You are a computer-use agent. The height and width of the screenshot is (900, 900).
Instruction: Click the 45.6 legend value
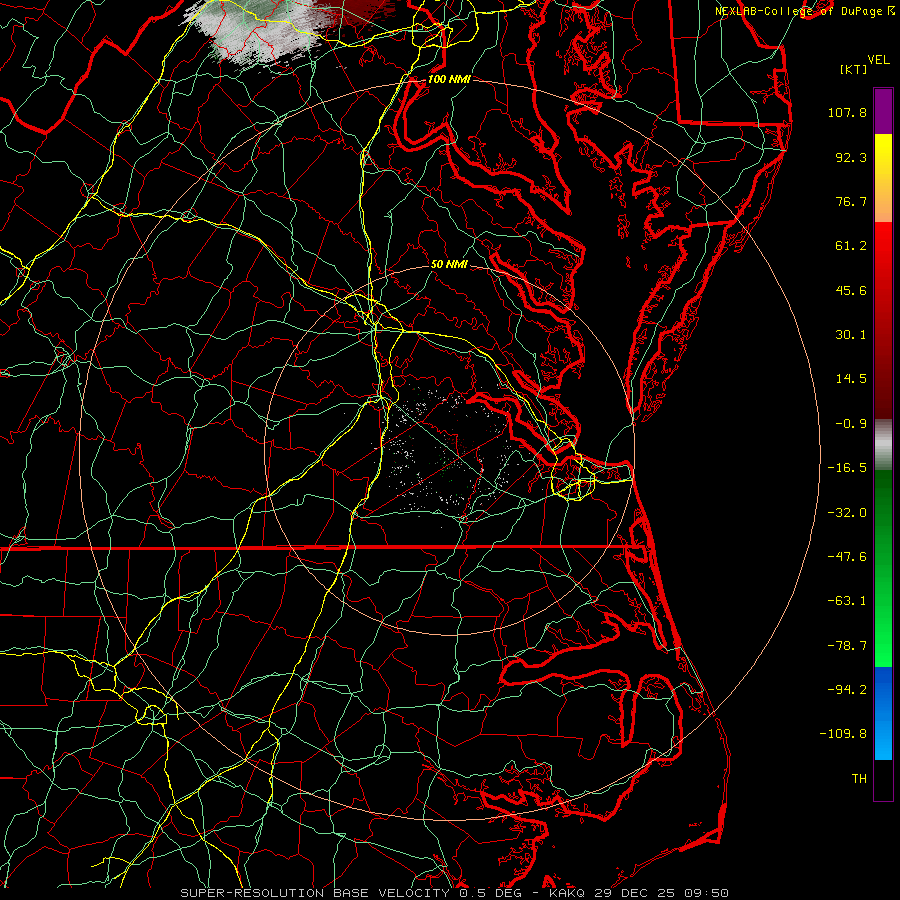click(851, 290)
